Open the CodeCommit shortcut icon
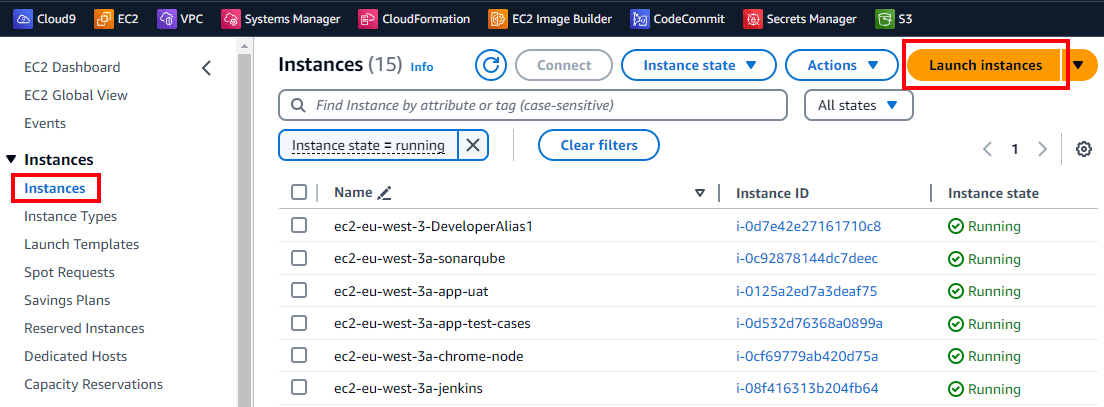Viewport: 1104px width, 407px height. [639, 19]
